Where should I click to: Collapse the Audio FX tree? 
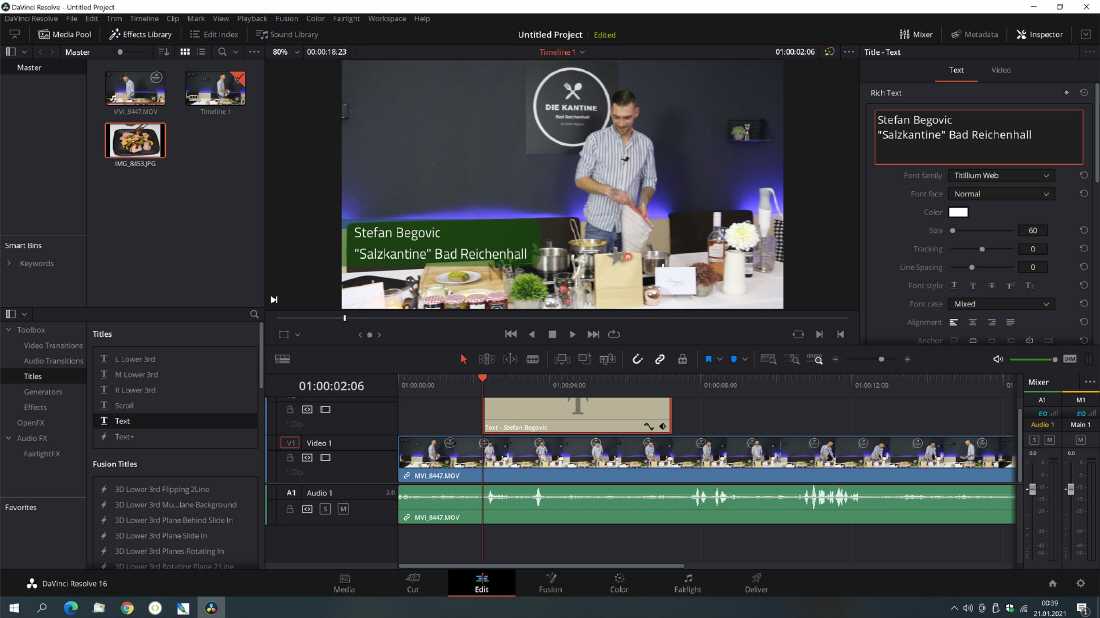point(9,438)
